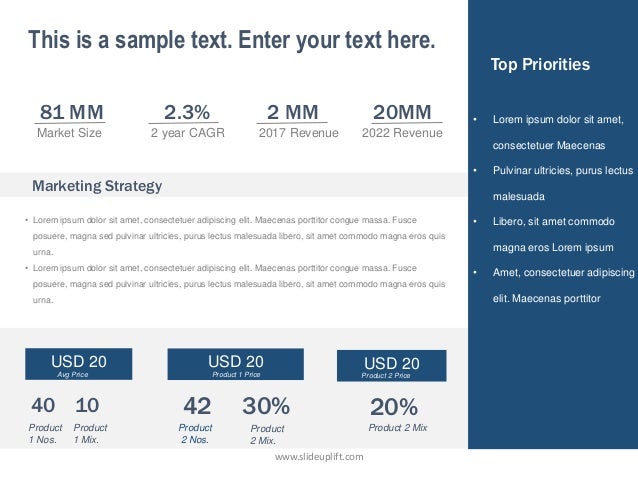
Task: Select the USD 20 Product 1 Price box
Action: pos(236,364)
